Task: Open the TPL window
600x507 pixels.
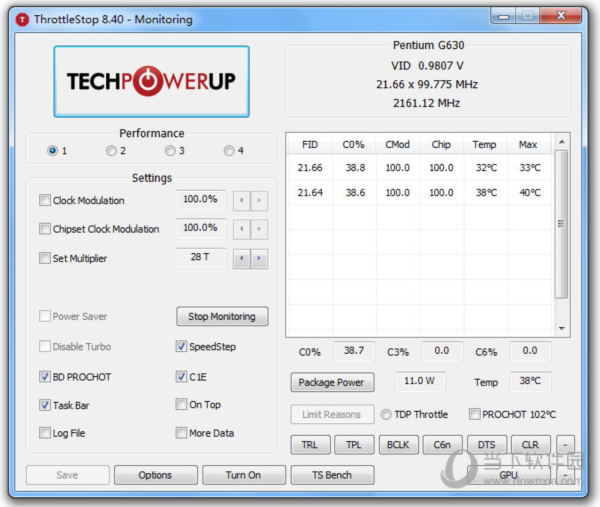Action: 354,445
